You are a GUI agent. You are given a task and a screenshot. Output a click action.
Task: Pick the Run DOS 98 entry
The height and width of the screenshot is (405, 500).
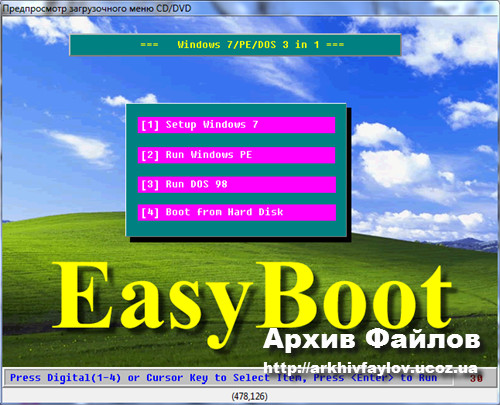[237, 185]
